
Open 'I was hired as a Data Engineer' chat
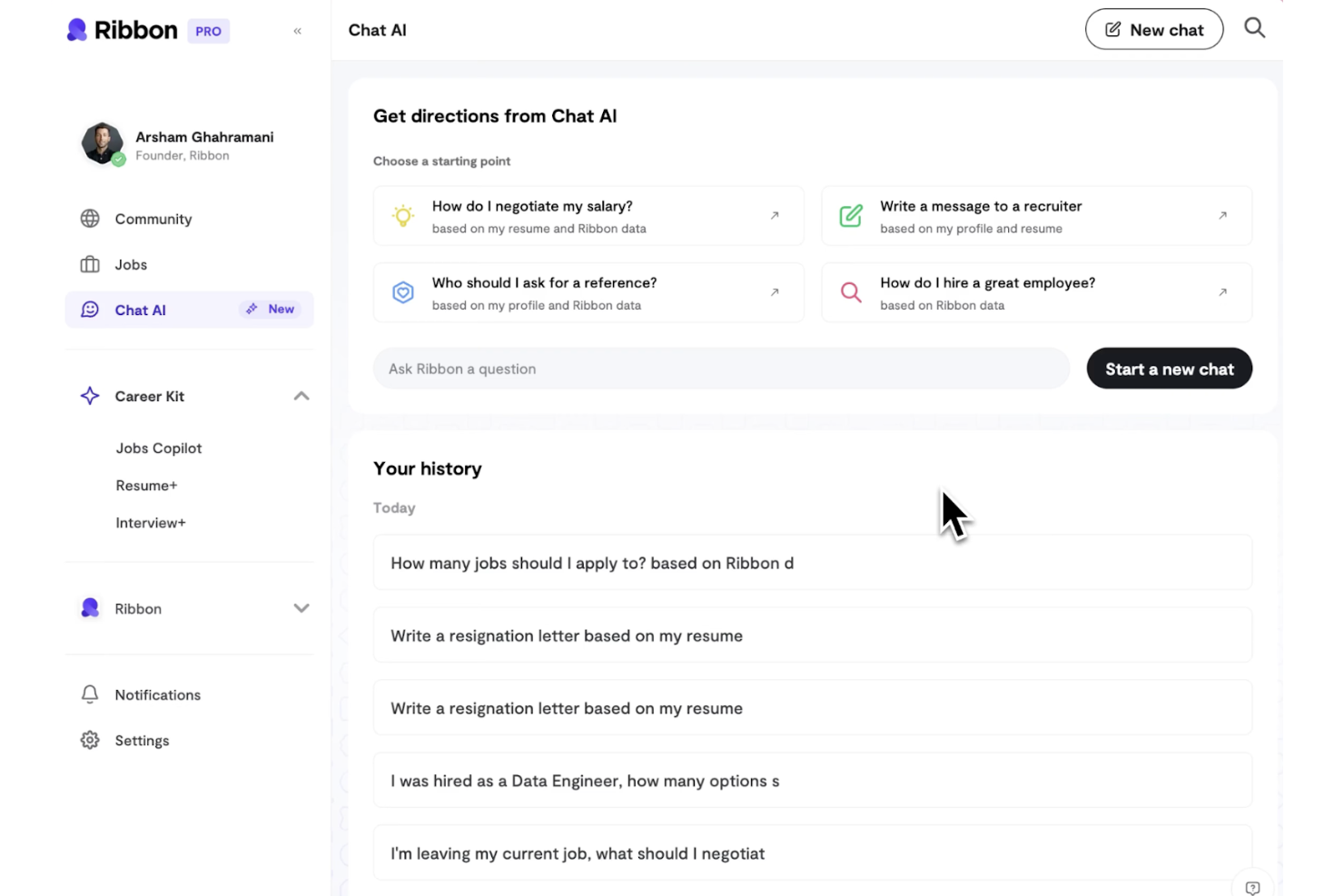click(x=813, y=781)
